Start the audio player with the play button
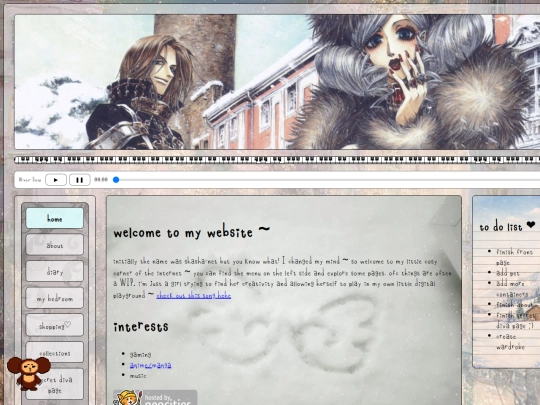The image size is (540, 405). click(x=56, y=180)
